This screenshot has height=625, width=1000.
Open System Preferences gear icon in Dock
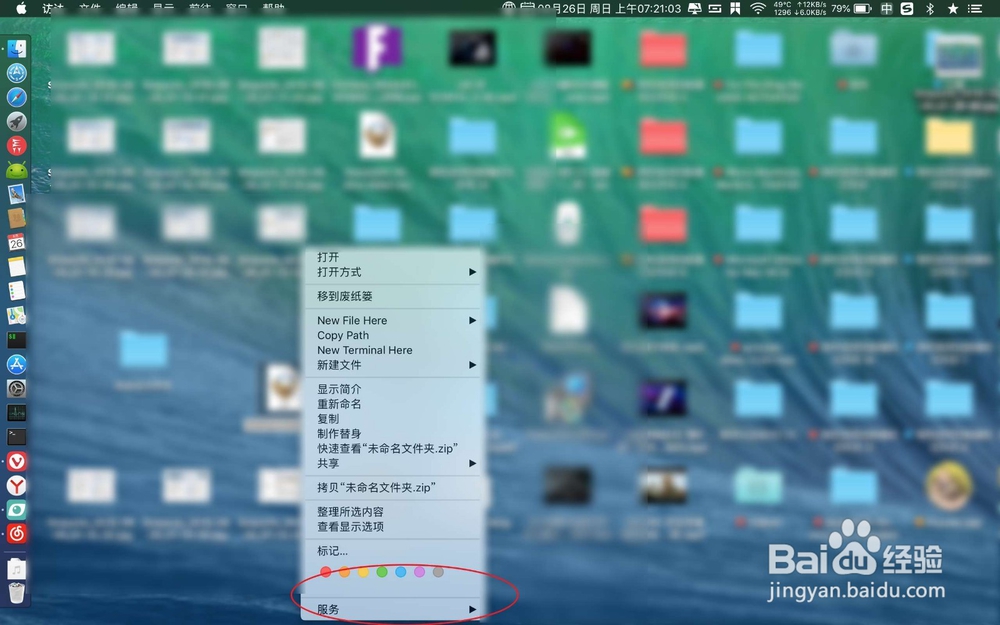(17, 388)
